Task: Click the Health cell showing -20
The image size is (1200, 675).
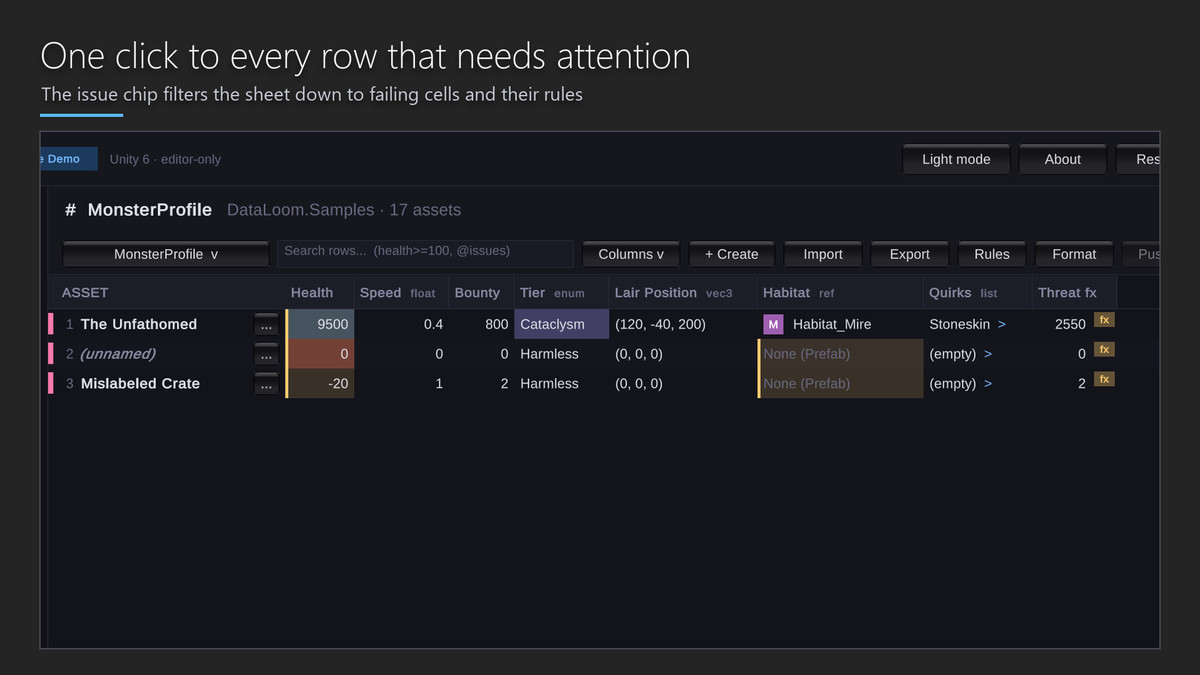Action: 321,383
